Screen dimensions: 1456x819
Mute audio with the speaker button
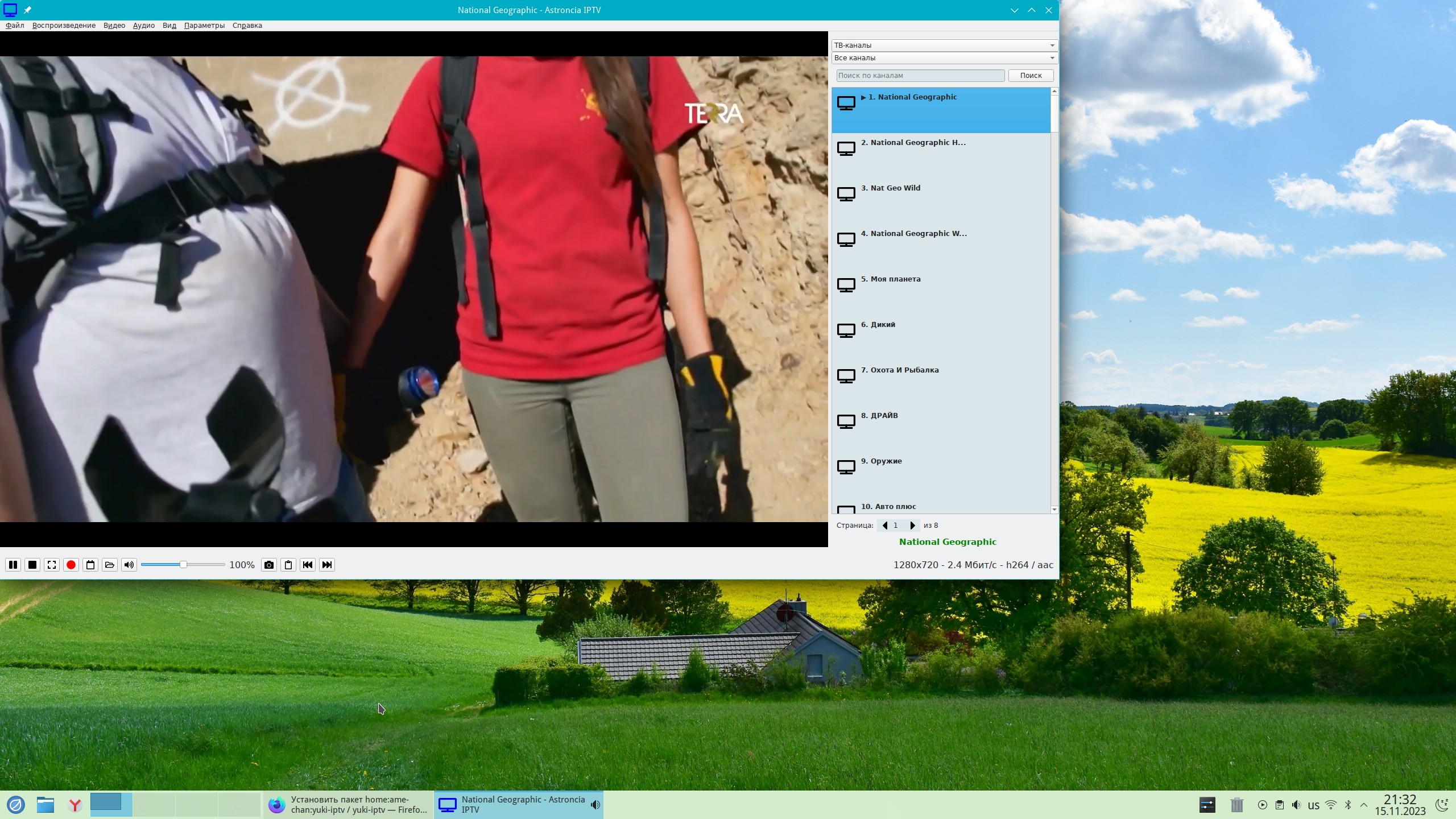pos(129,565)
